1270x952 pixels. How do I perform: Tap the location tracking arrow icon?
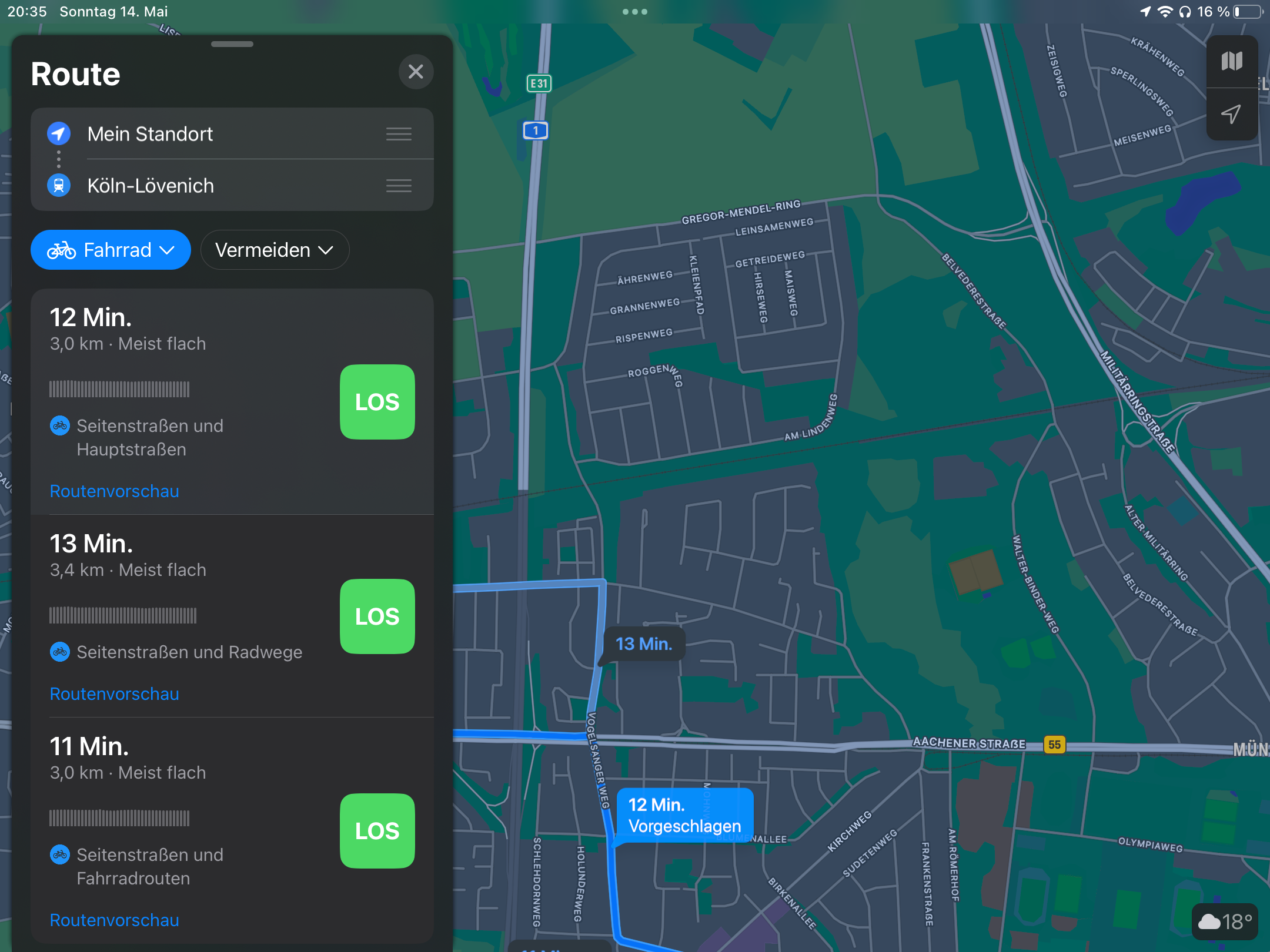pyautogui.click(x=1232, y=114)
